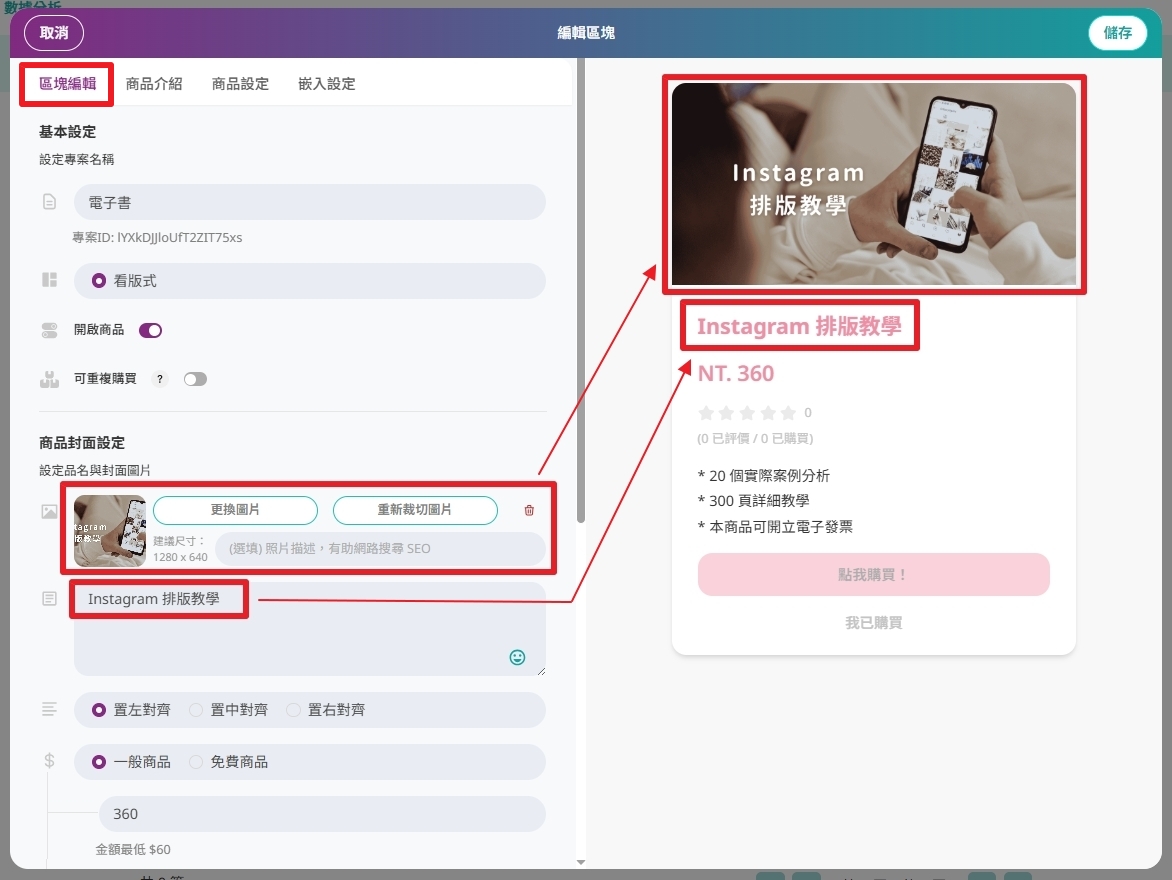Click the text * 20 個實際案例分析
1172x880 pixels.
[x=763, y=476]
